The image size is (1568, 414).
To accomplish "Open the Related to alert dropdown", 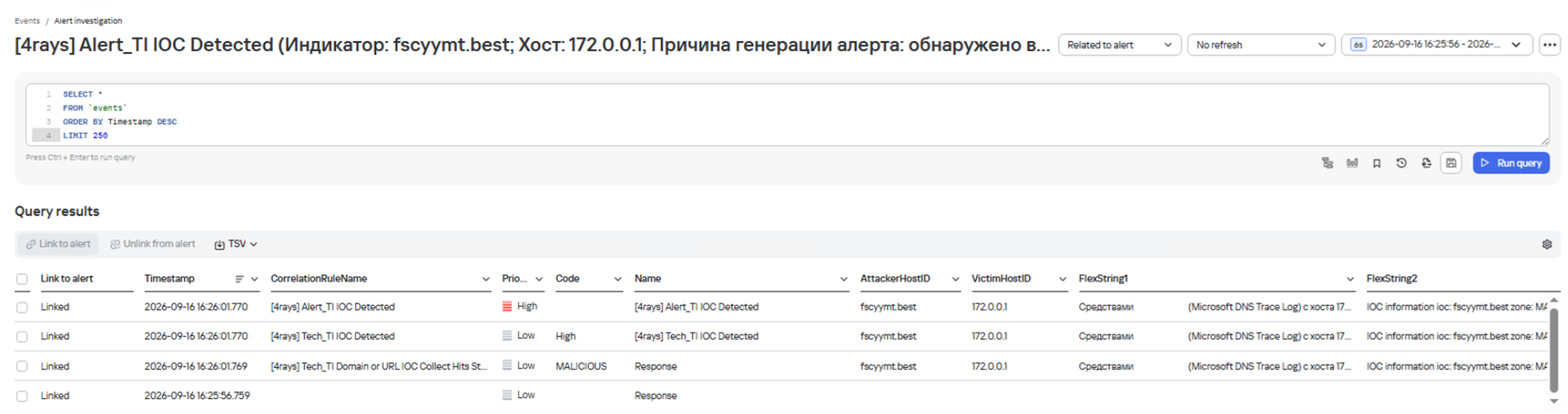I will (1119, 45).
